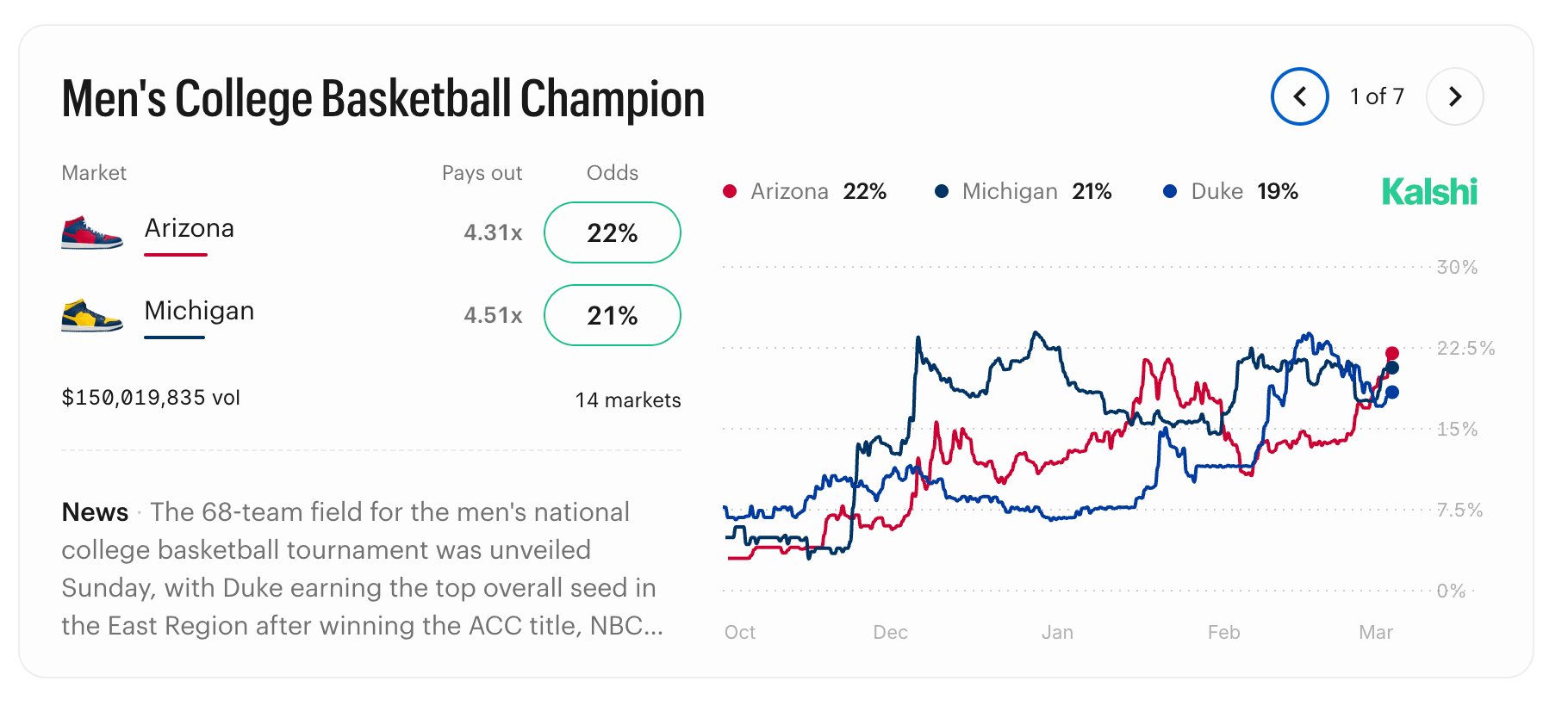1568x706 pixels.
Task: Open the Michigan market name
Action: click(x=199, y=311)
